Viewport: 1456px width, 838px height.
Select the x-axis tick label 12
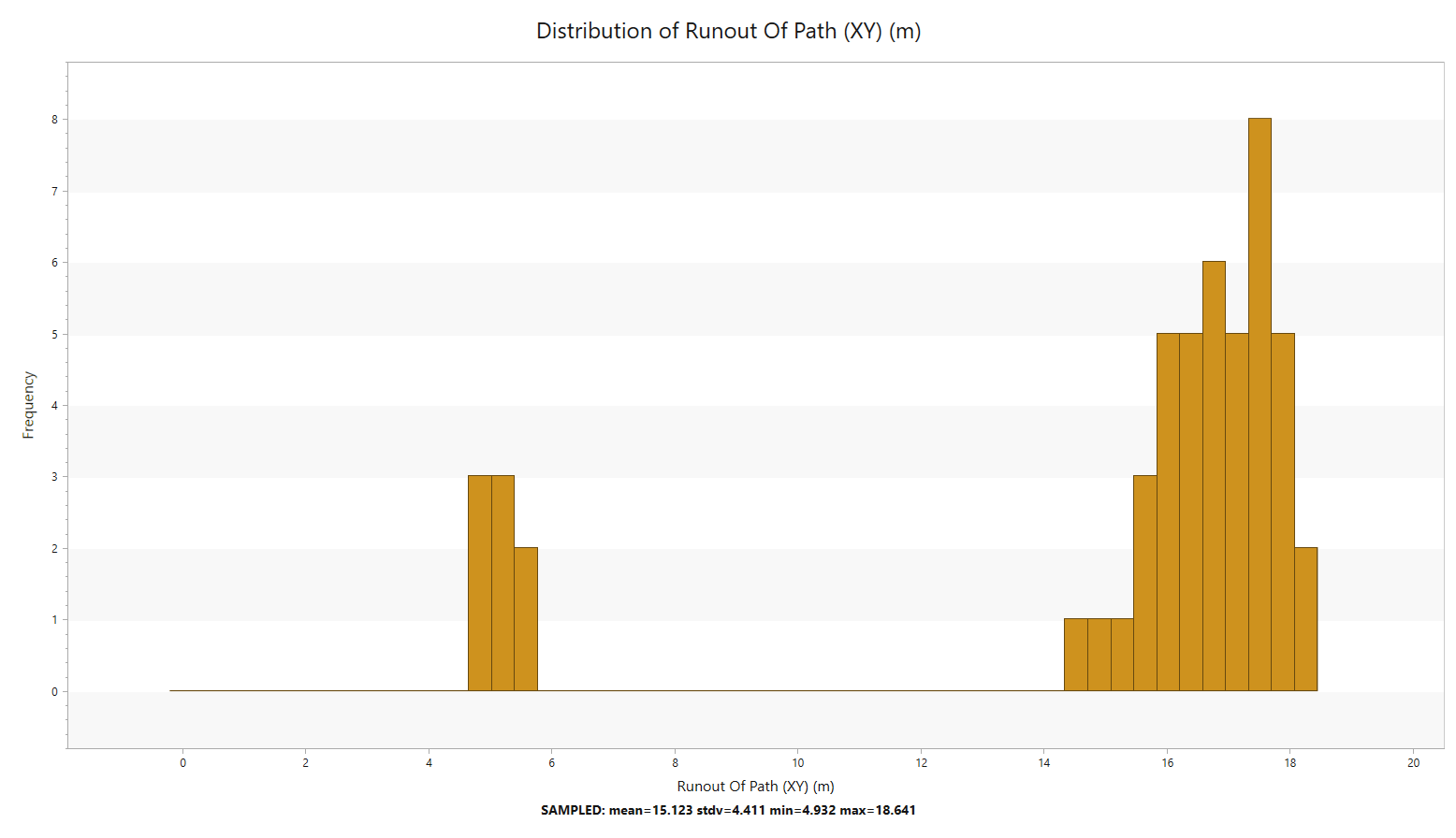coord(922,763)
